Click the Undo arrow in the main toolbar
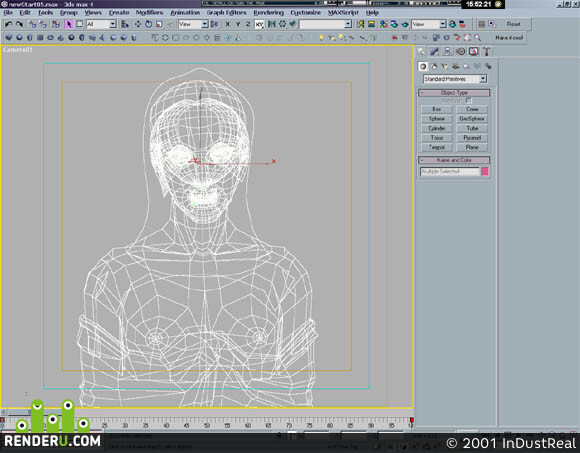 click(x=9, y=24)
